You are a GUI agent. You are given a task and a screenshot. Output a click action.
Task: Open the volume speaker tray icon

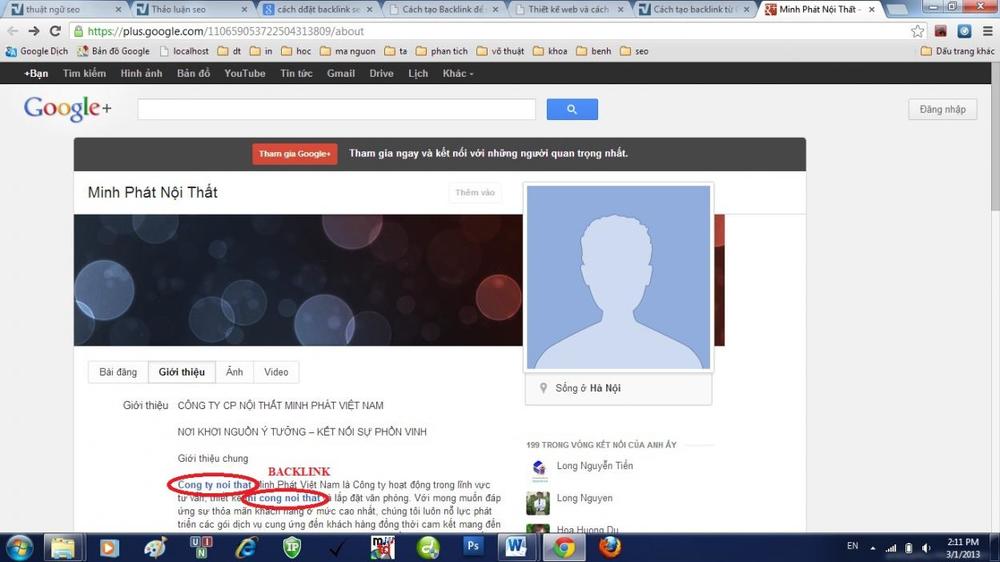(x=926, y=548)
